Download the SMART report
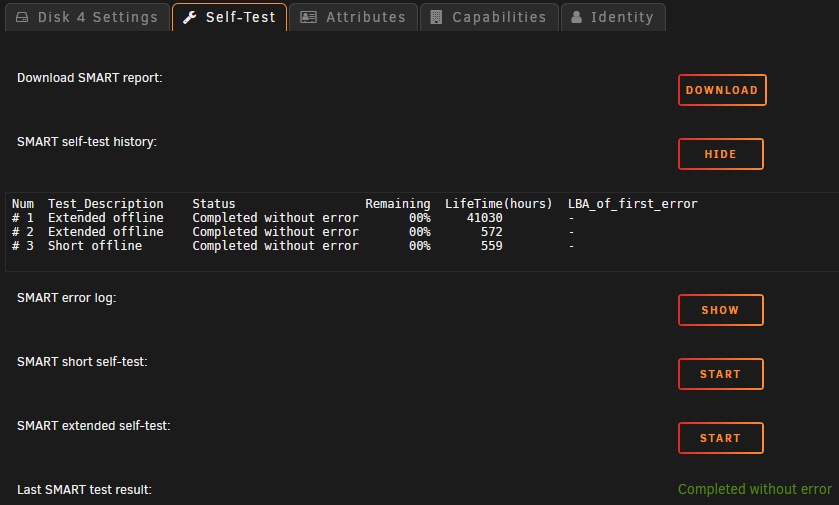 pos(722,90)
